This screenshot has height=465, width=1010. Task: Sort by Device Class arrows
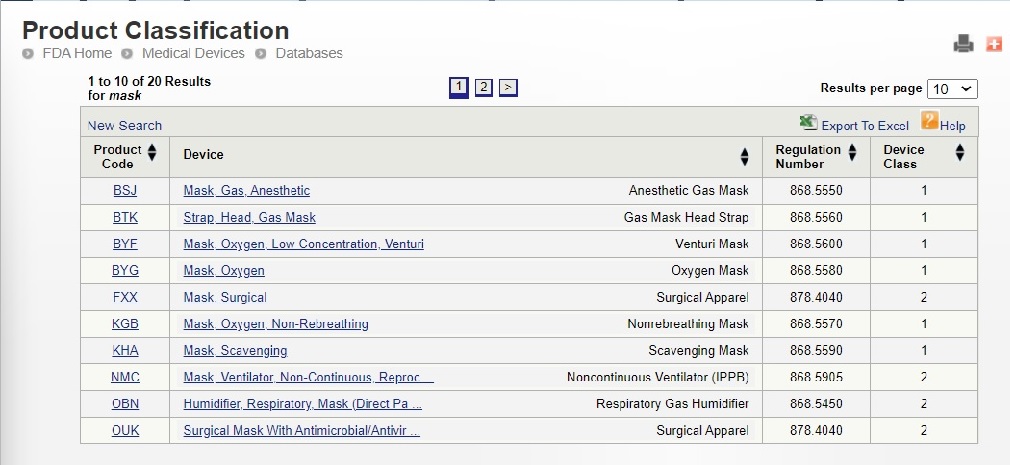coord(960,153)
